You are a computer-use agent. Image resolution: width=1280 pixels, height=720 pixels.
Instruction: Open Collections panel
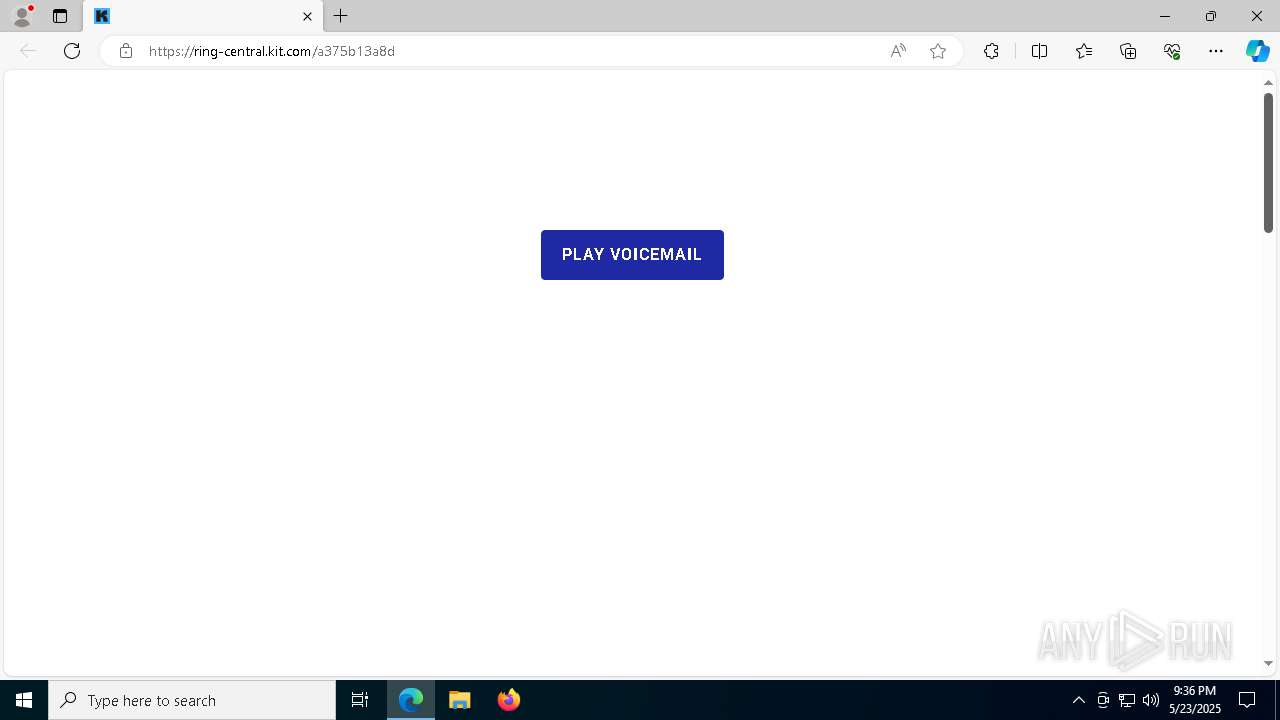point(1128,51)
